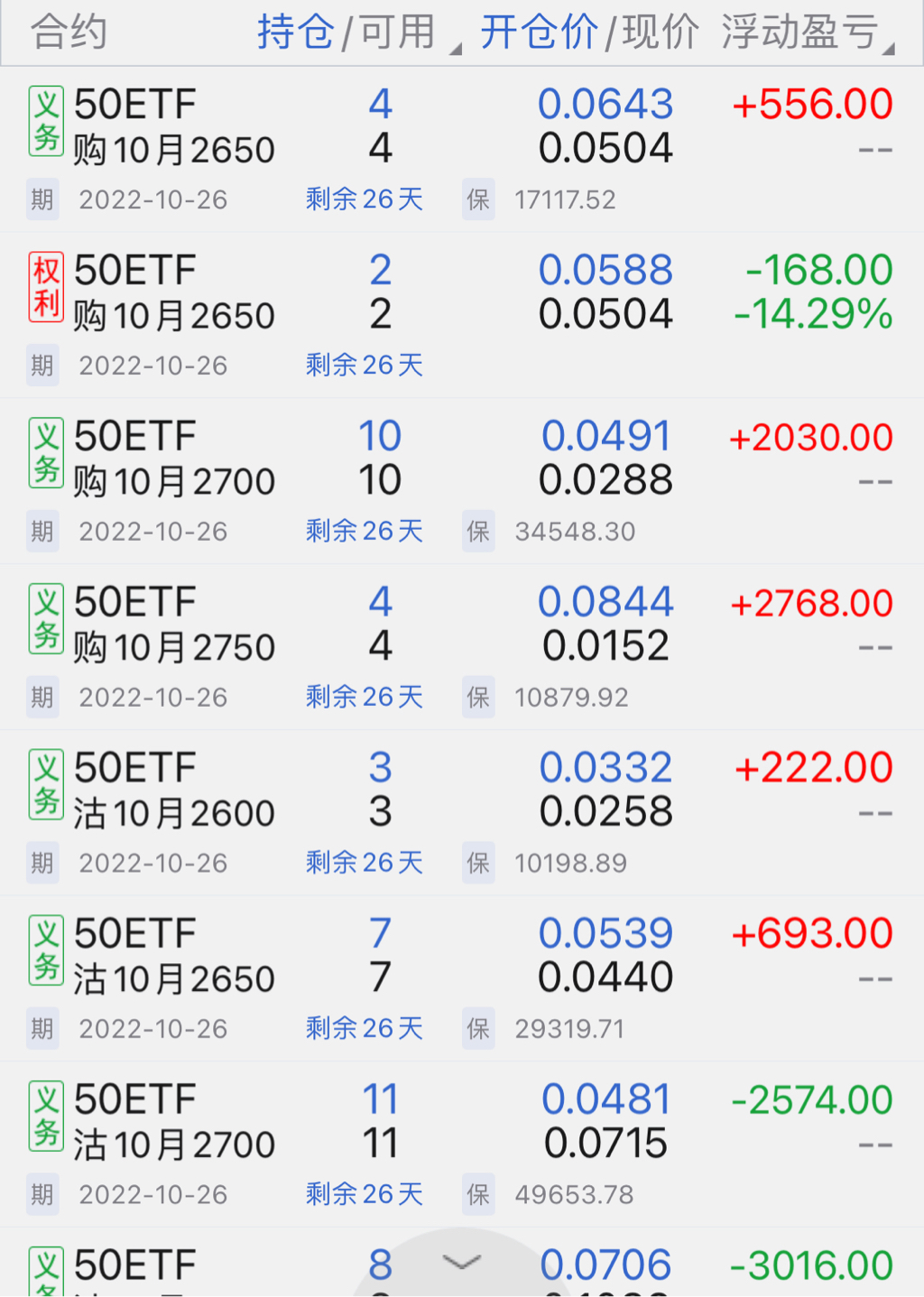Tap the 保 margin icon showing 17117.52
The height and width of the screenshot is (1297, 924).
tap(478, 199)
